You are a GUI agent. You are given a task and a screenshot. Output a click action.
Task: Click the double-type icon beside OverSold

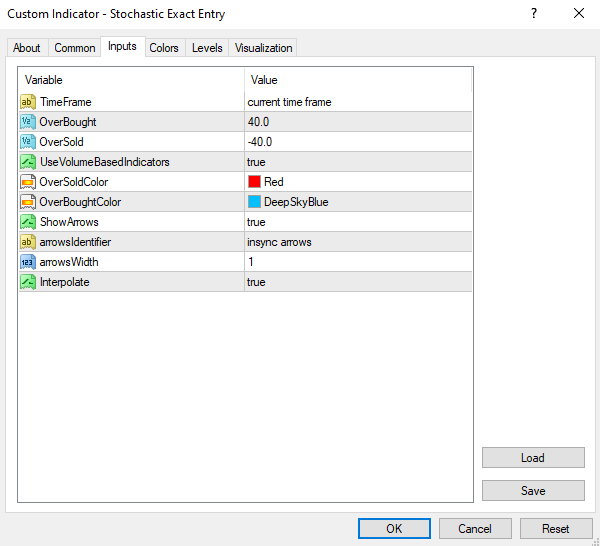point(28,142)
